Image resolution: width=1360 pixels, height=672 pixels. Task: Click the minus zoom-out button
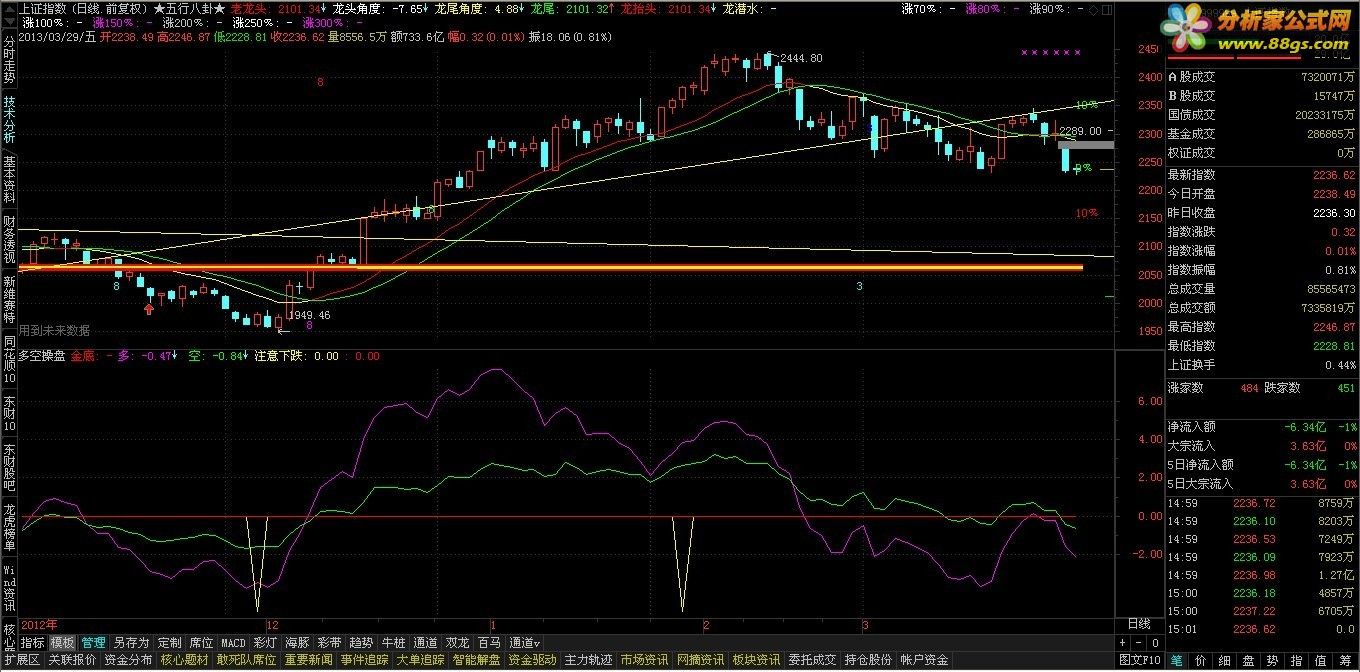[x=1138, y=643]
